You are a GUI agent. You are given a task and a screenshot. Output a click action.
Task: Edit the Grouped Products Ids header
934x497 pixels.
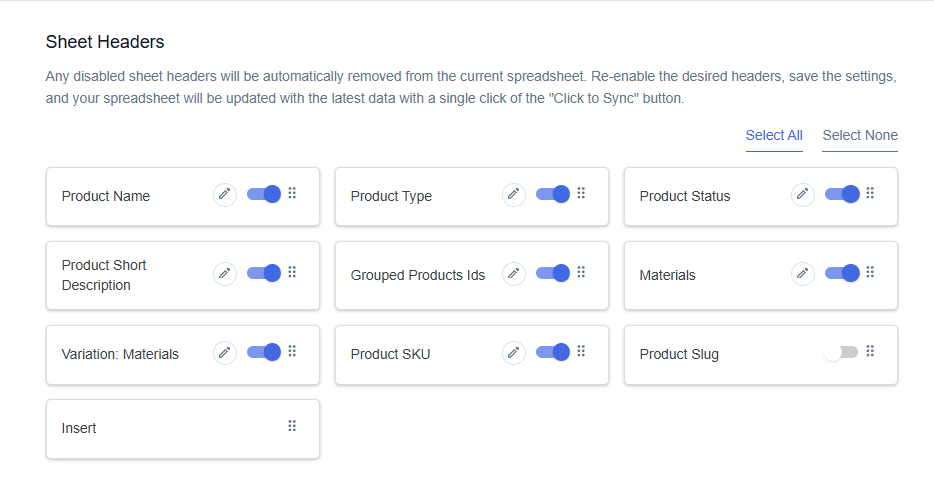(513, 274)
